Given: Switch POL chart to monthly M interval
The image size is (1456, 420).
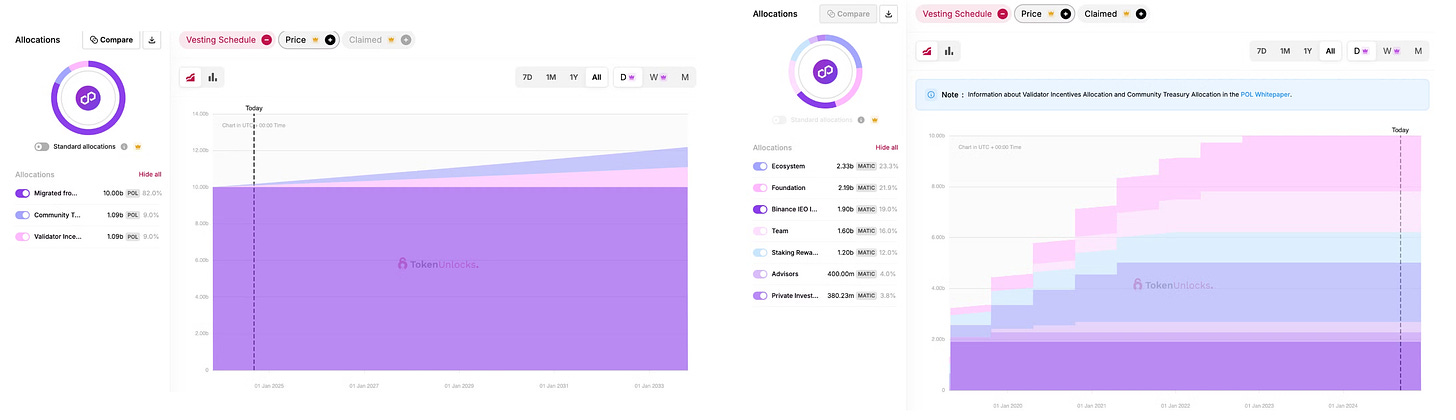Looking at the screenshot, I should (x=685, y=77).
